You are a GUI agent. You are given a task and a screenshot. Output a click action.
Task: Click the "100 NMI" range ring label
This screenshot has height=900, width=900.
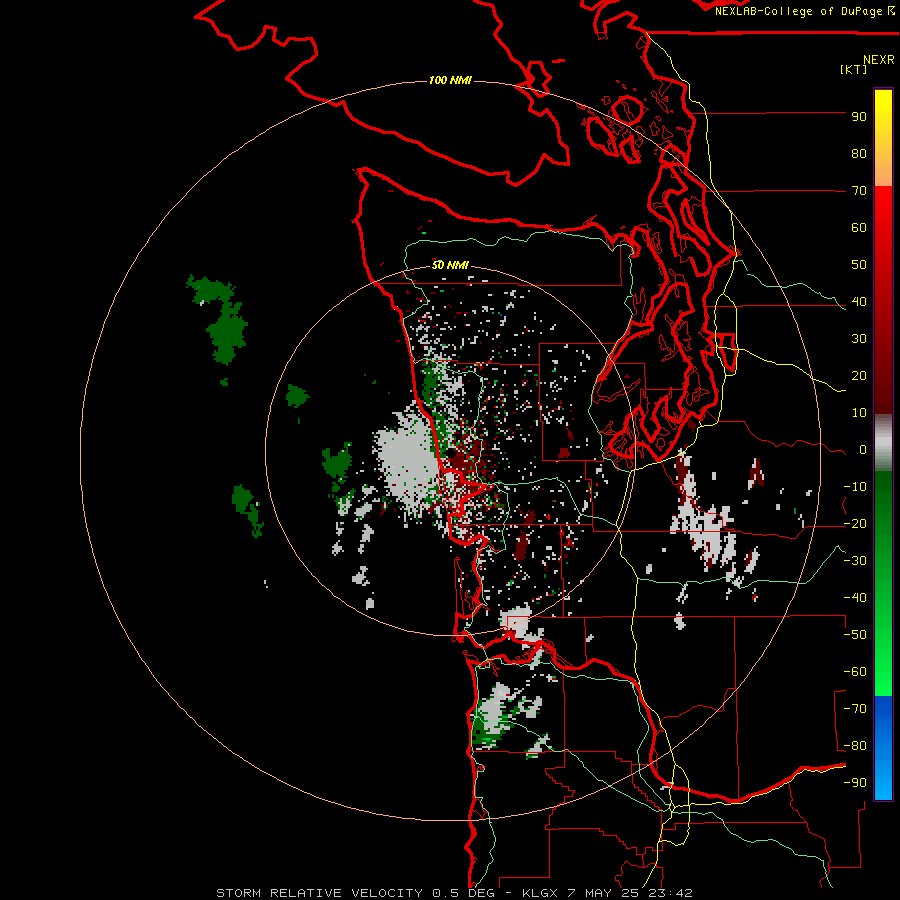[451, 80]
